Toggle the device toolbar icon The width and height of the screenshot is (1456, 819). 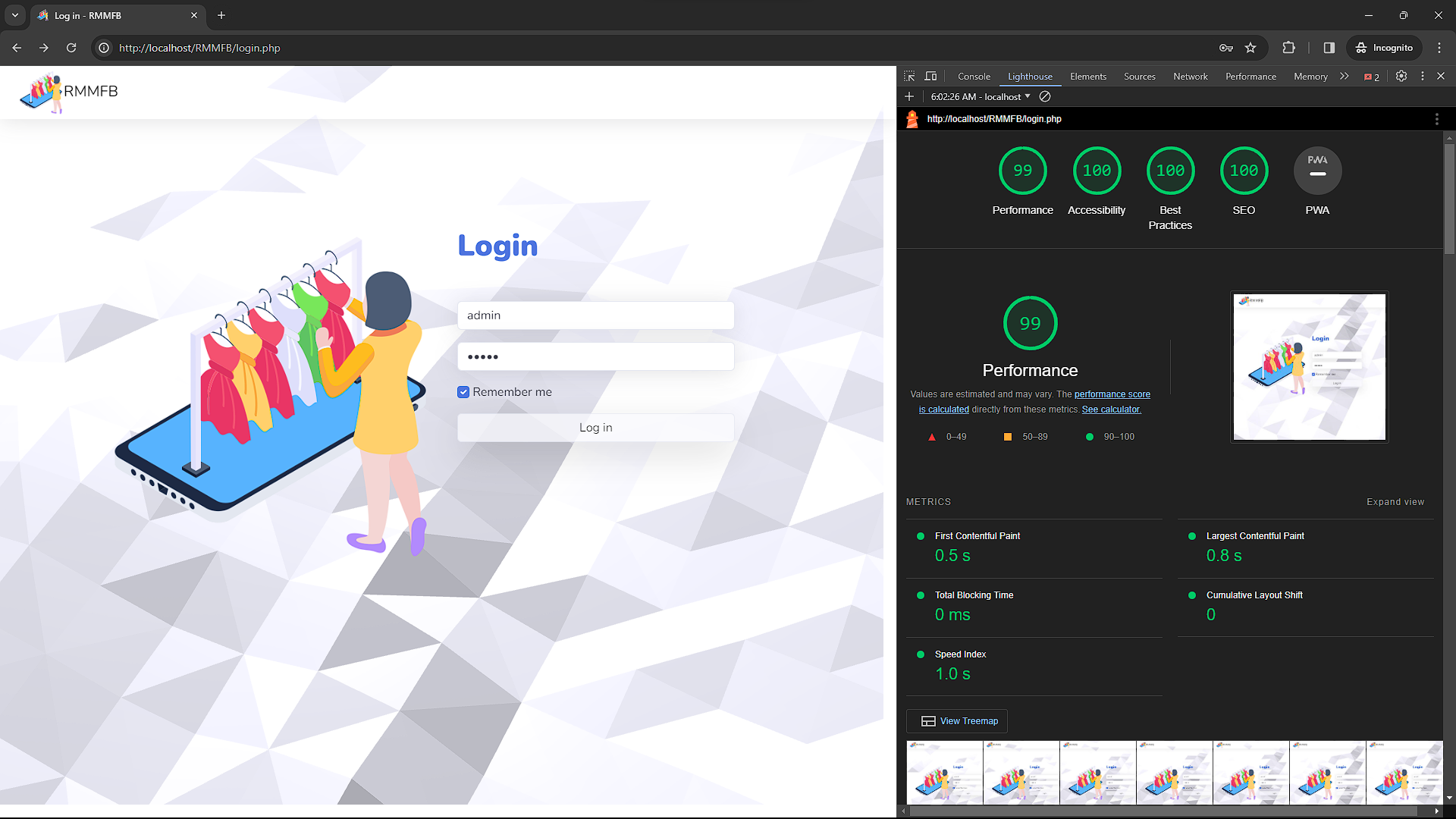coord(930,76)
